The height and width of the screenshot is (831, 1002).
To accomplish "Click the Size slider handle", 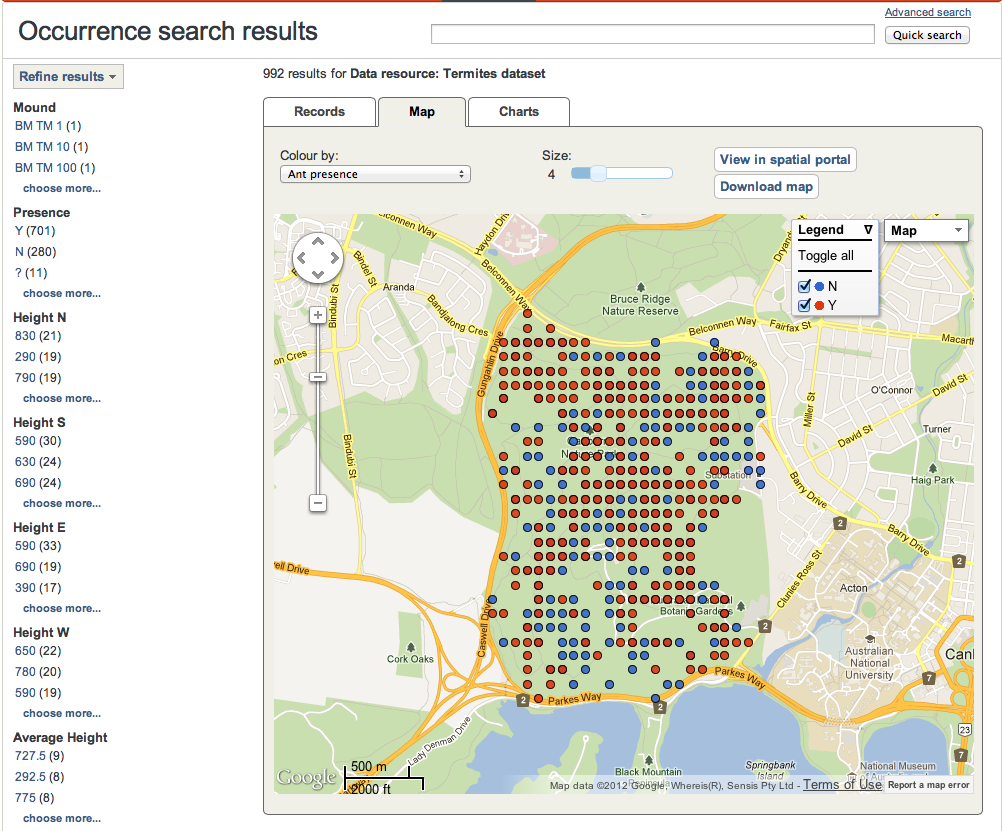I will coord(597,173).
